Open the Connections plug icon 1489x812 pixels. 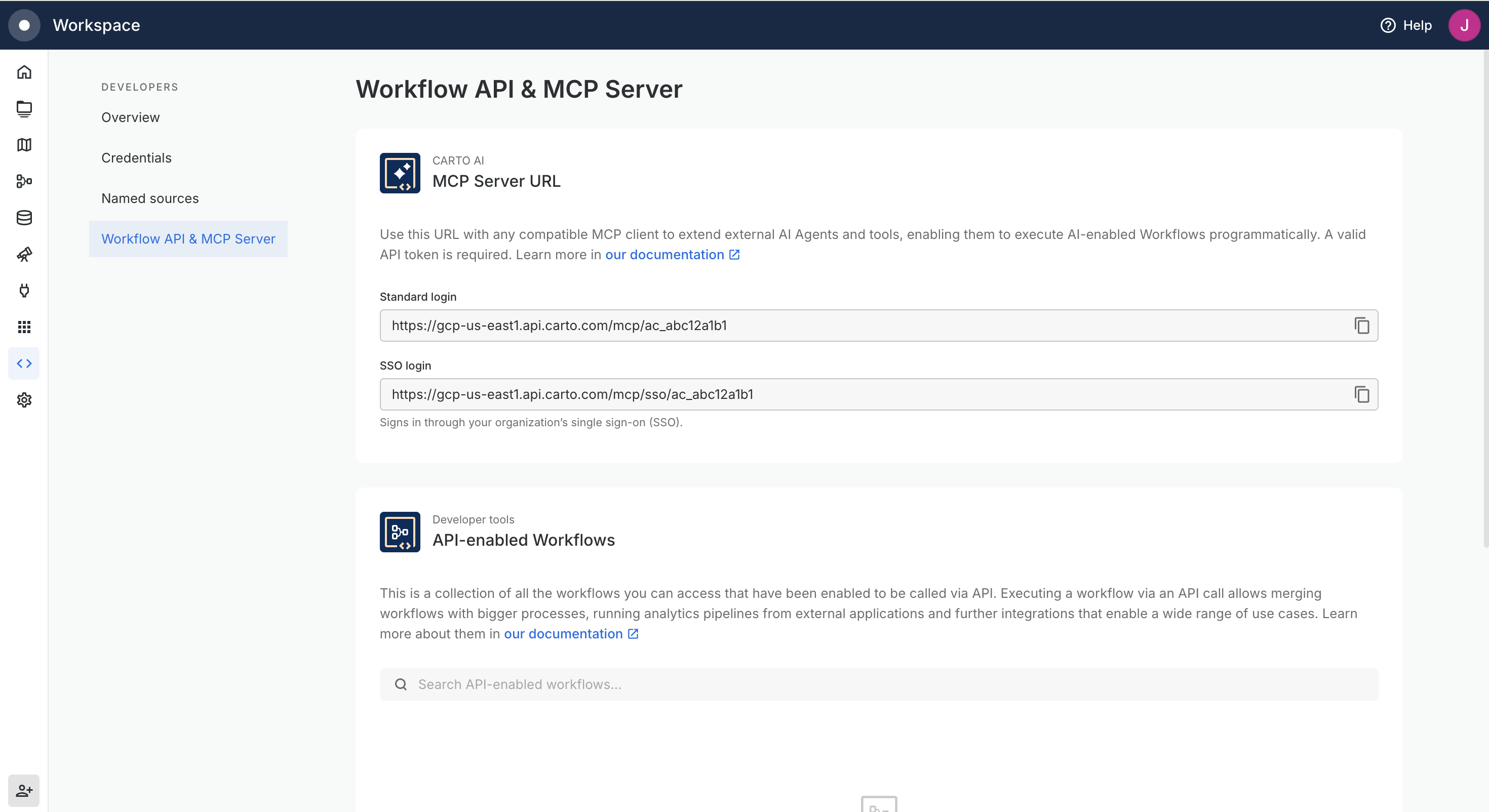24,291
